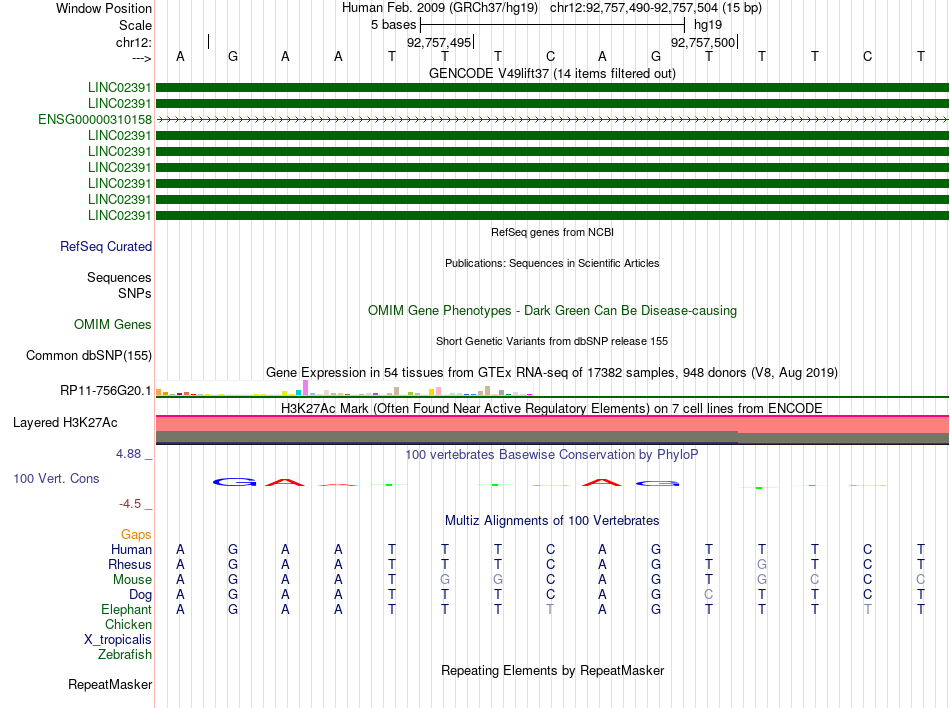This screenshot has height=708, width=950.
Task: Click the RepeatMasker track label
Action: coord(110,684)
